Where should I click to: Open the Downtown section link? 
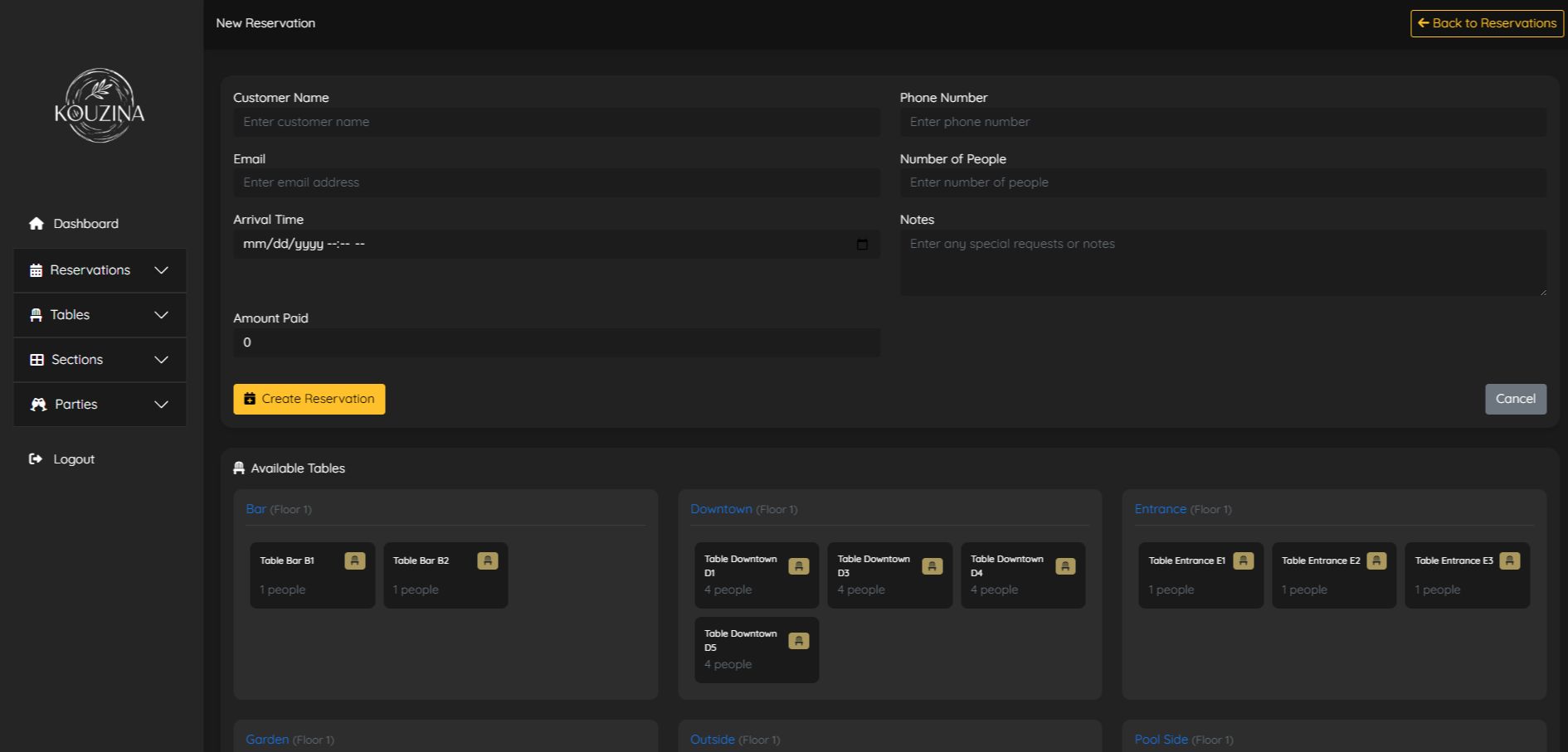(721, 509)
